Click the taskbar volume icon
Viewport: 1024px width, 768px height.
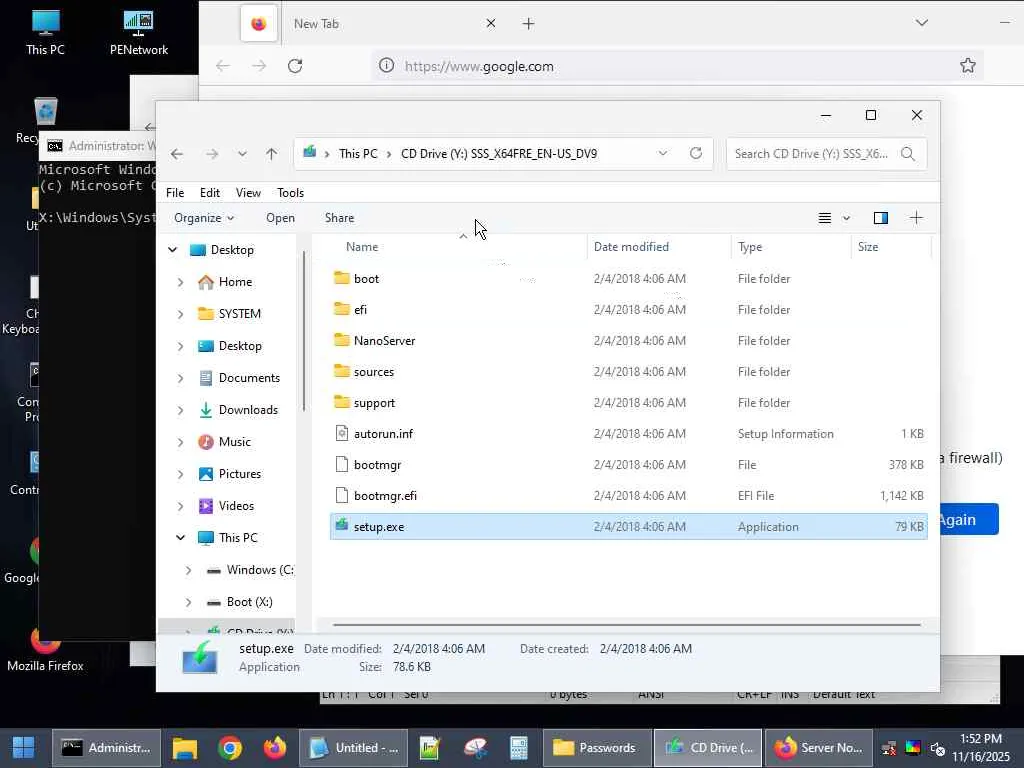coord(938,749)
